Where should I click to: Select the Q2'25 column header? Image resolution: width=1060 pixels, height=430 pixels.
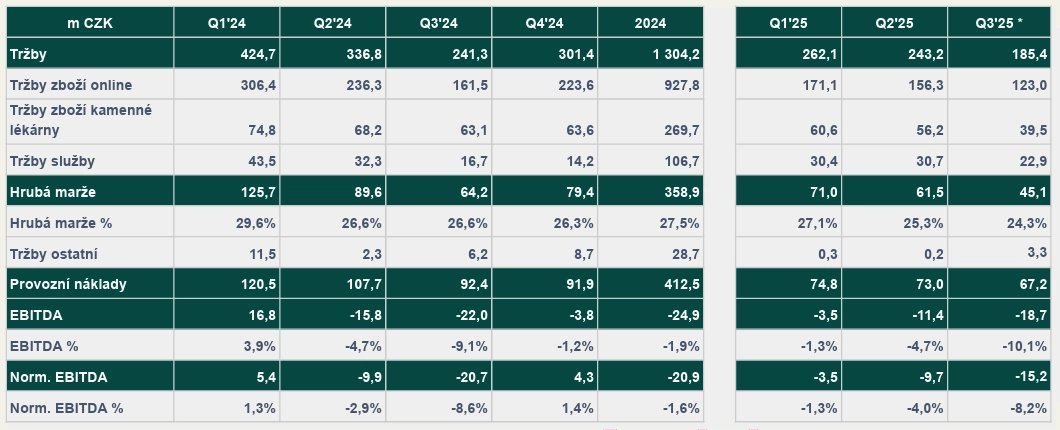click(x=894, y=23)
